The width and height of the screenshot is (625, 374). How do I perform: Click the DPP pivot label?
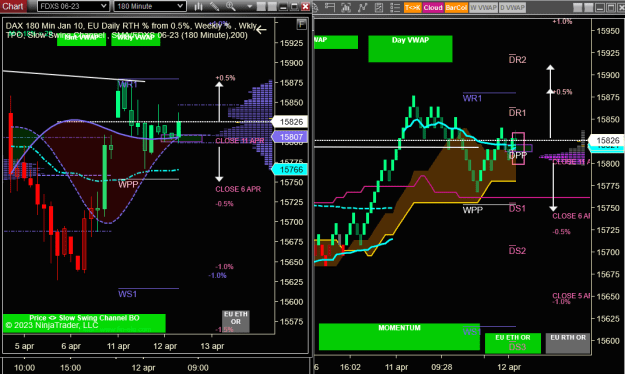(x=517, y=156)
